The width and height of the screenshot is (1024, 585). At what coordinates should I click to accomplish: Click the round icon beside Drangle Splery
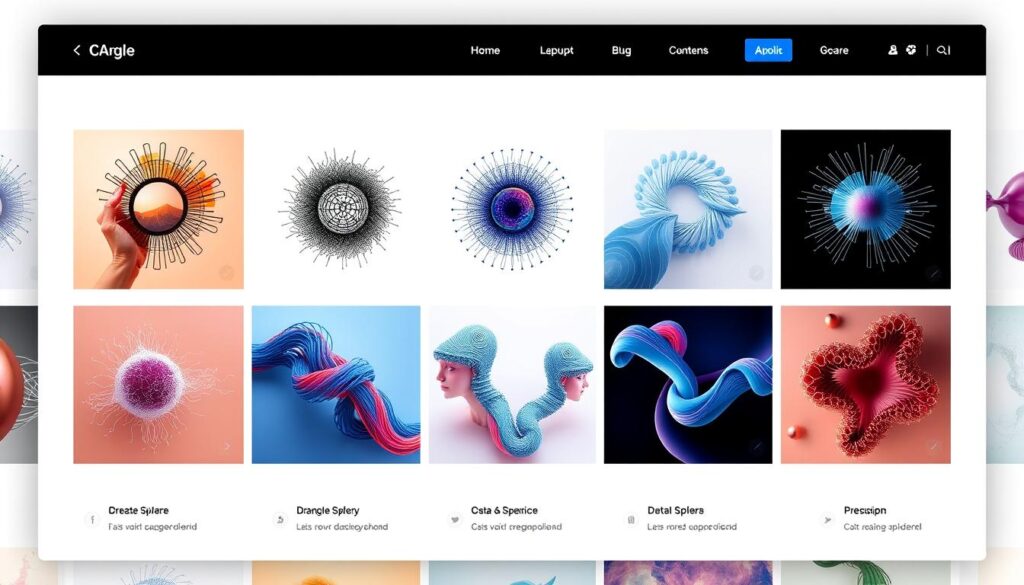(279, 519)
